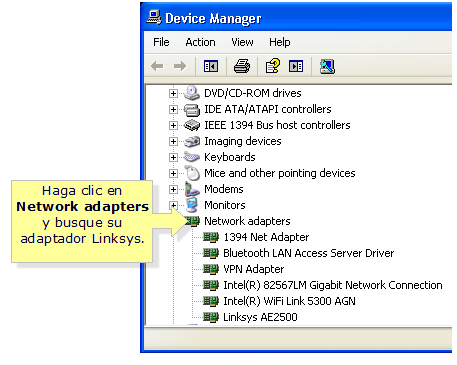Screen dimensions: 457x365
Task: Click the VPN Adapter card icon
Action: (x=211, y=269)
